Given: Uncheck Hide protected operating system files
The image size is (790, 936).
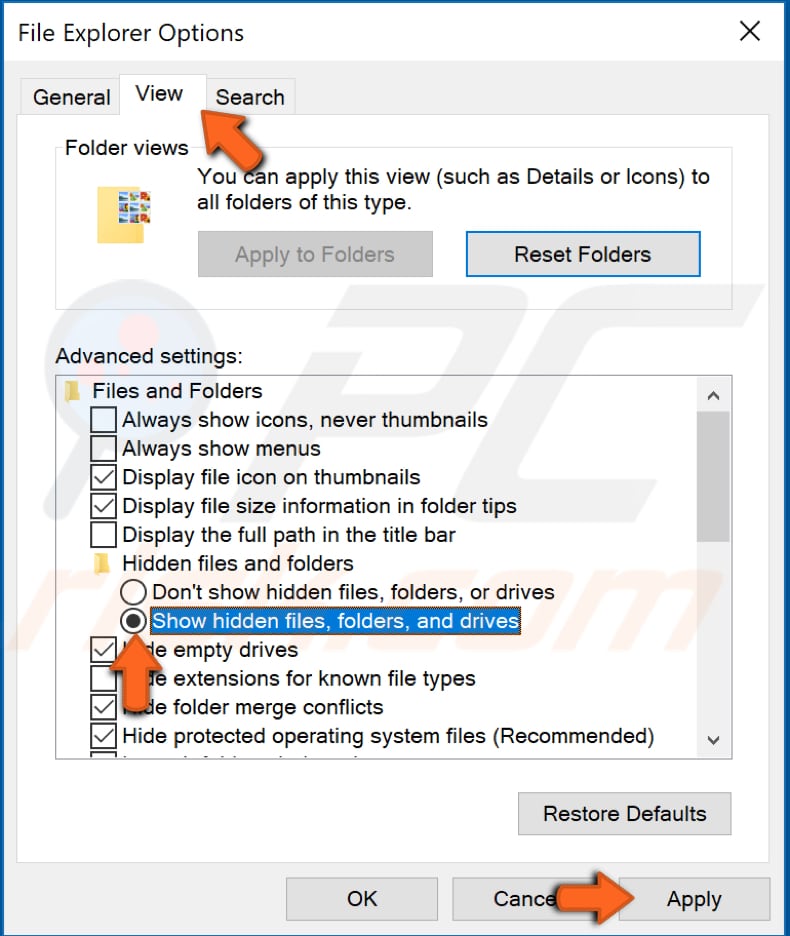Looking at the screenshot, I should coord(103,735).
